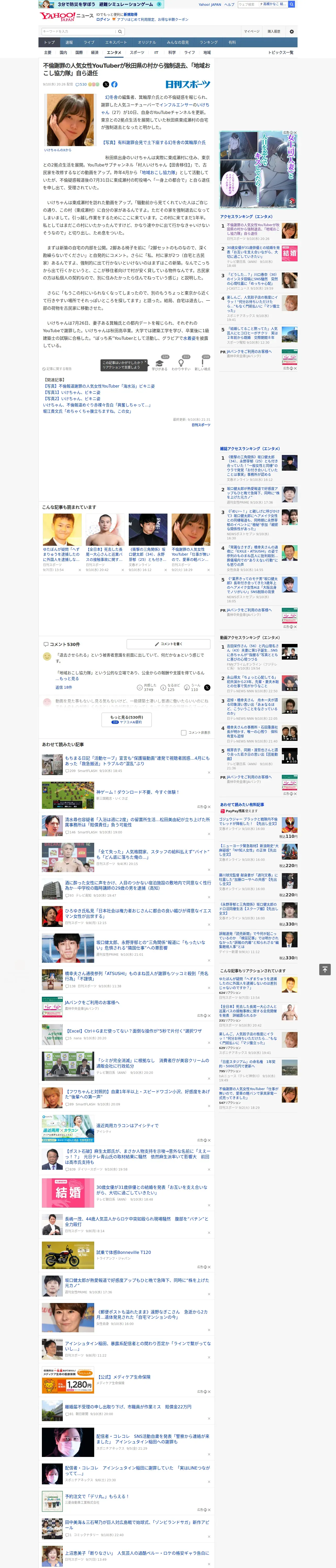Image resolution: width=336 pixels, height=1568 pixels.
Task: Click 購入履歴 link
Action: [274, 32]
